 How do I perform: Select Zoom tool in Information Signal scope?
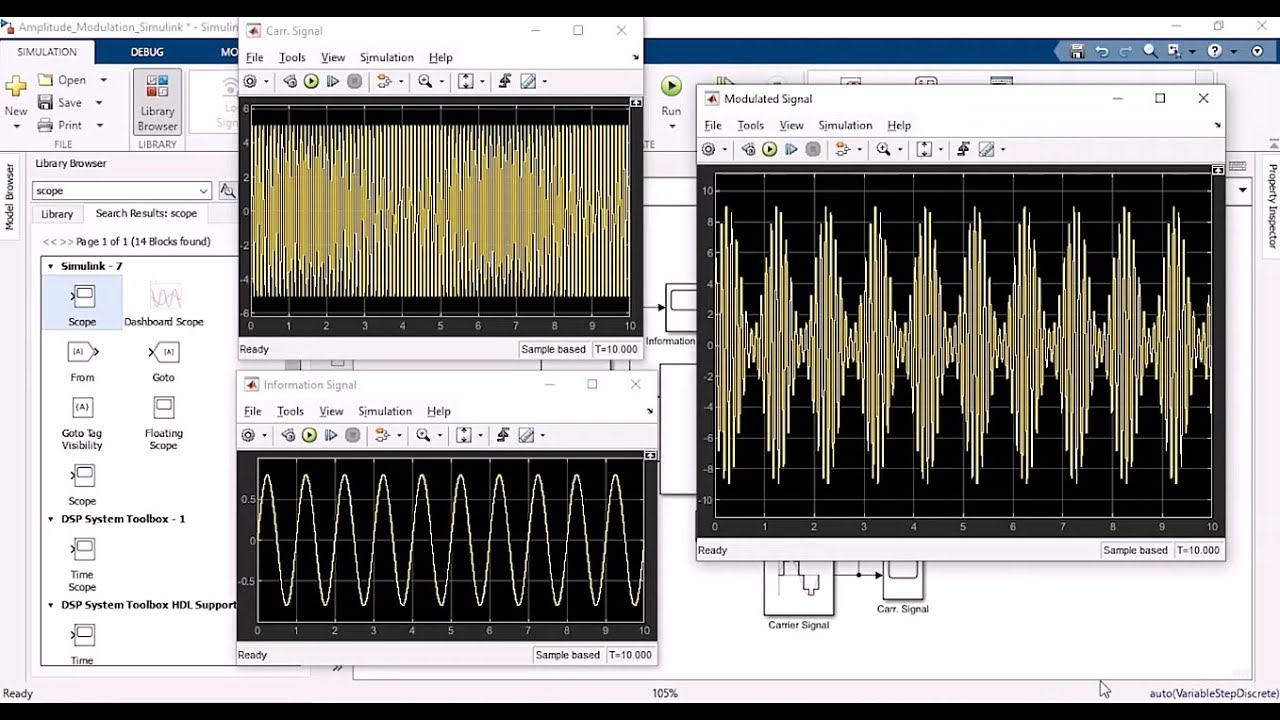point(423,436)
